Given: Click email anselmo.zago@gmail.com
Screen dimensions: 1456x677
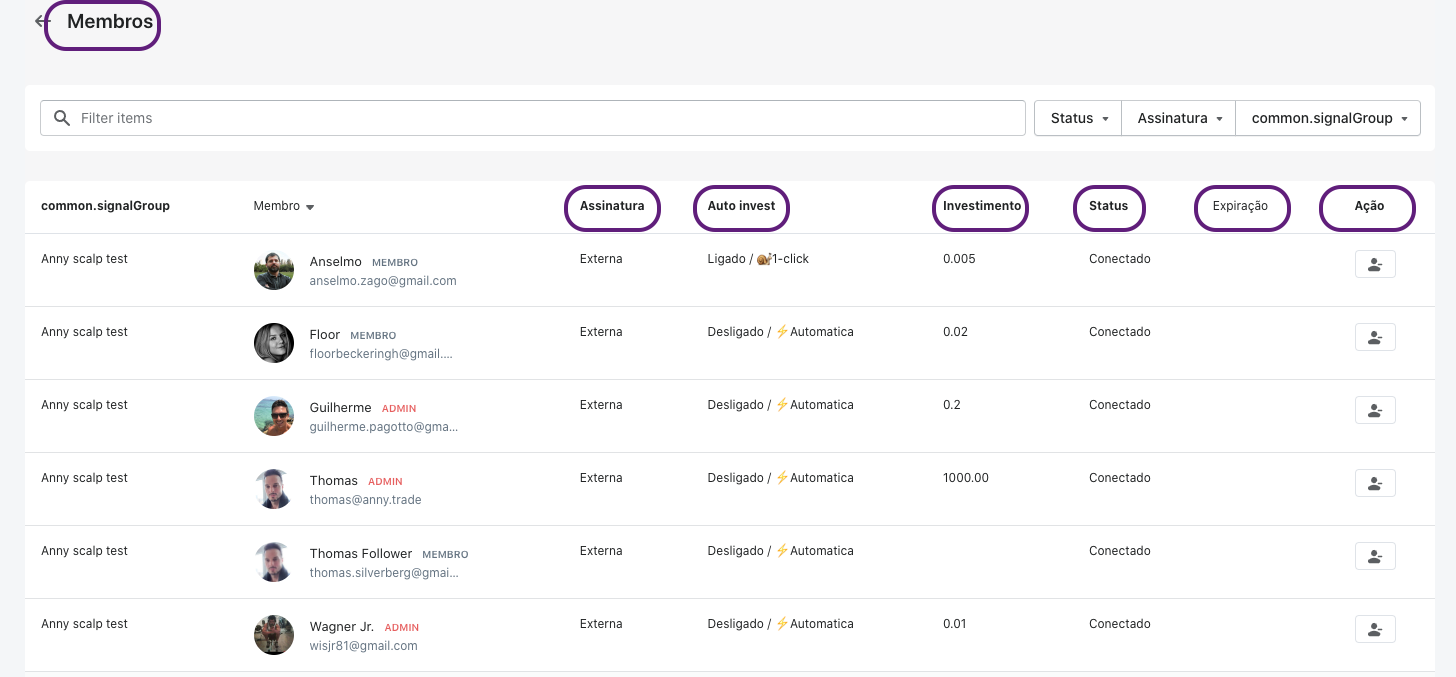Looking at the screenshot, I should pyautogui.click(x=383, y=281).
